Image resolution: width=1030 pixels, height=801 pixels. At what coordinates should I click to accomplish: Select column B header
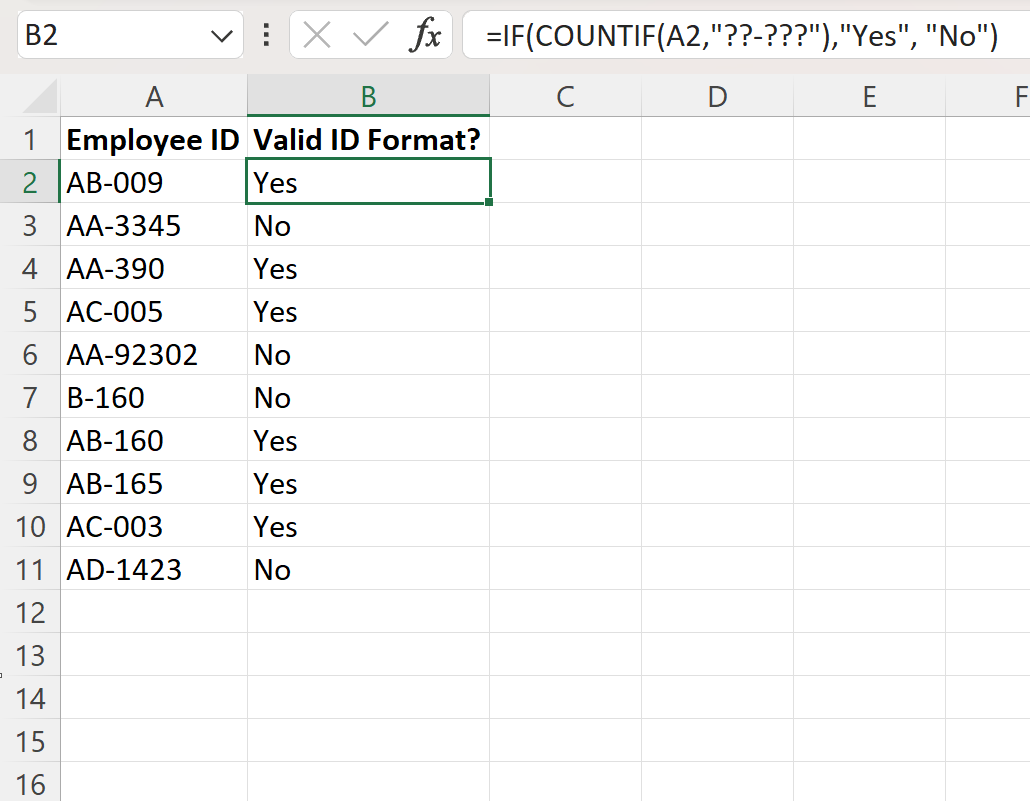pos(369,97)
